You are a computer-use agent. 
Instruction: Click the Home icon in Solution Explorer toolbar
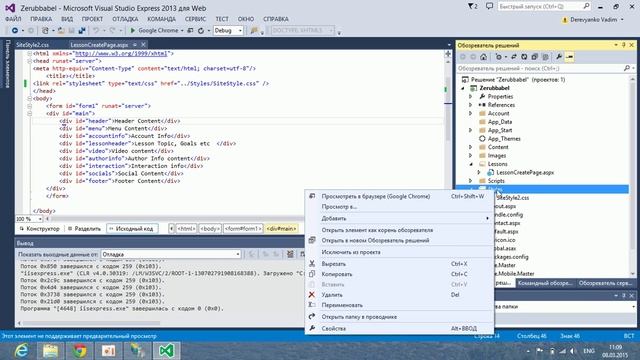click(483, 57)
